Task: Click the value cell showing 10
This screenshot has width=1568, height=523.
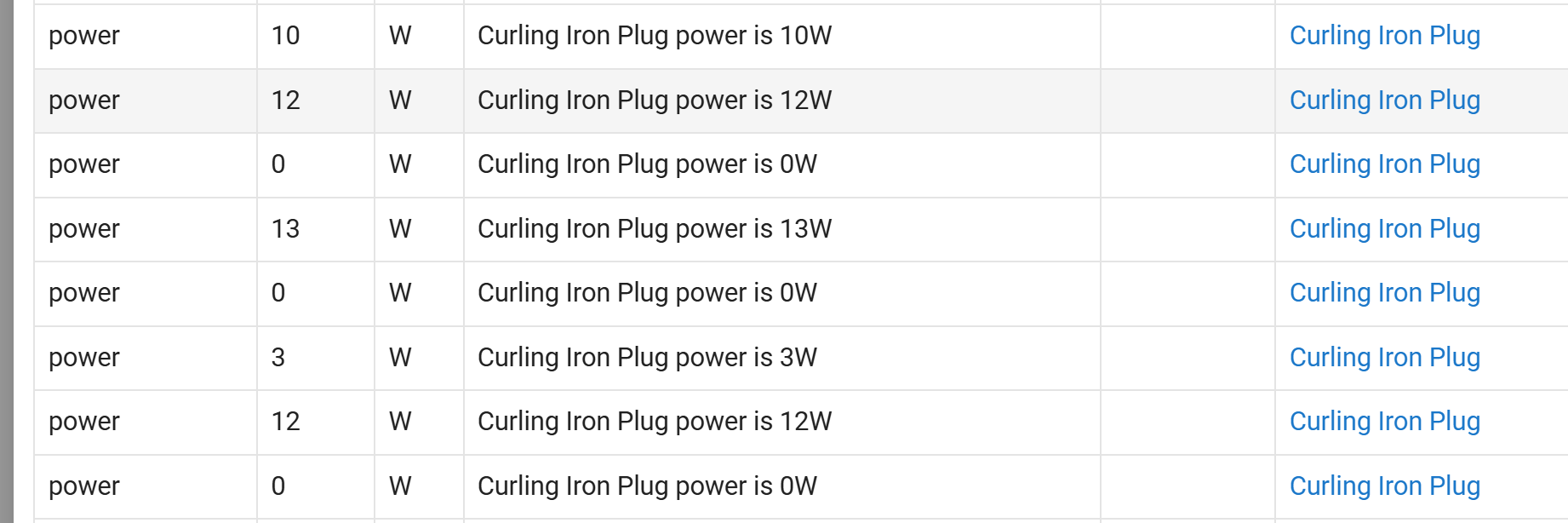Action: point(285,36)
